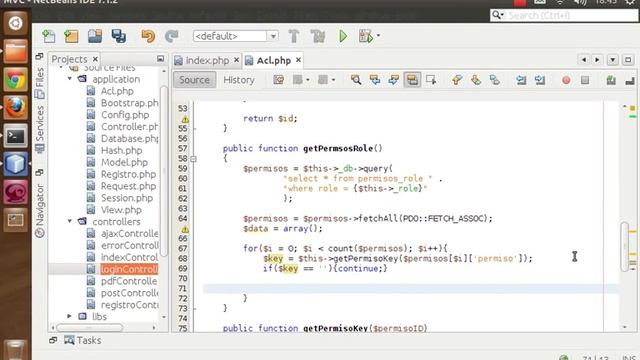Click the Undo arrow icon
The width and height of the screenshot is (640, 360).
click(x=148, y=36)
